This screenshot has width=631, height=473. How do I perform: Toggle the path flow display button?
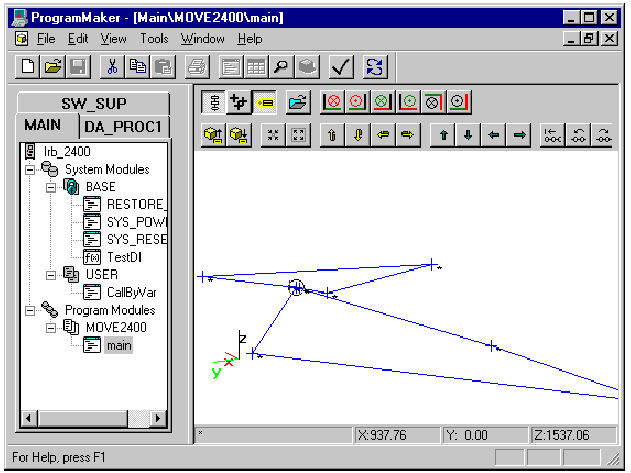213,103
